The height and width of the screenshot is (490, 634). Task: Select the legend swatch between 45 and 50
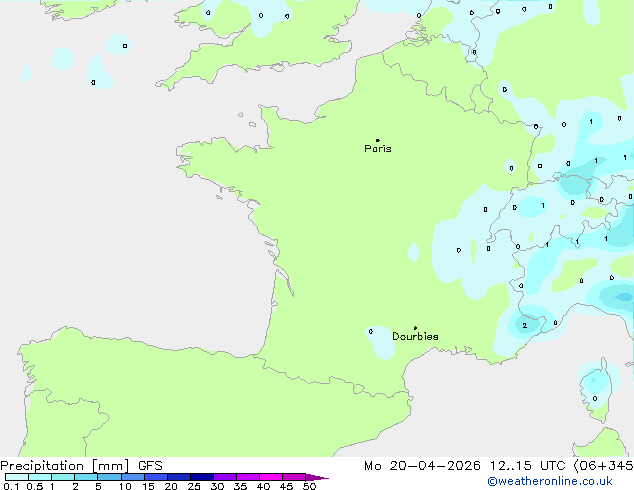(x=294, y=477)
